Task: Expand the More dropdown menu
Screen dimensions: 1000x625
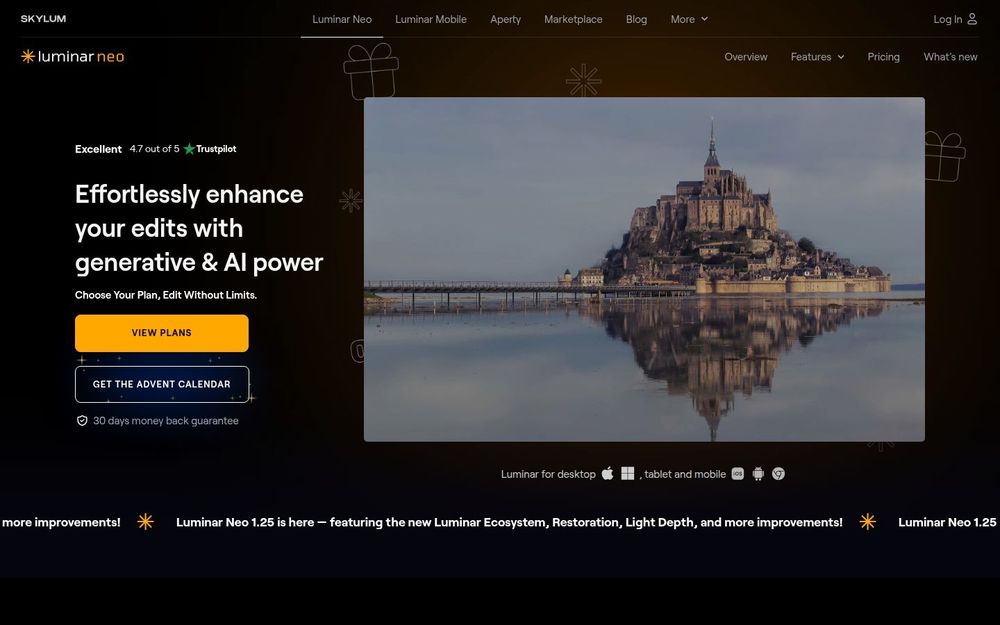Action: [x=689, y=19]
